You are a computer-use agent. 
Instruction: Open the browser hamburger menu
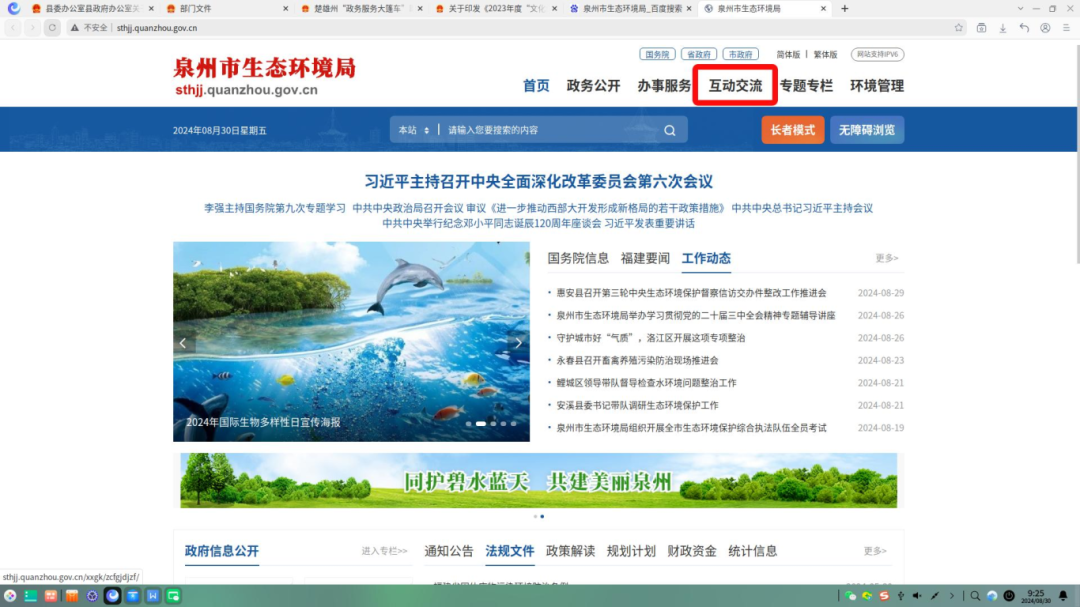pyautogui.click(x=1066, y=28)
